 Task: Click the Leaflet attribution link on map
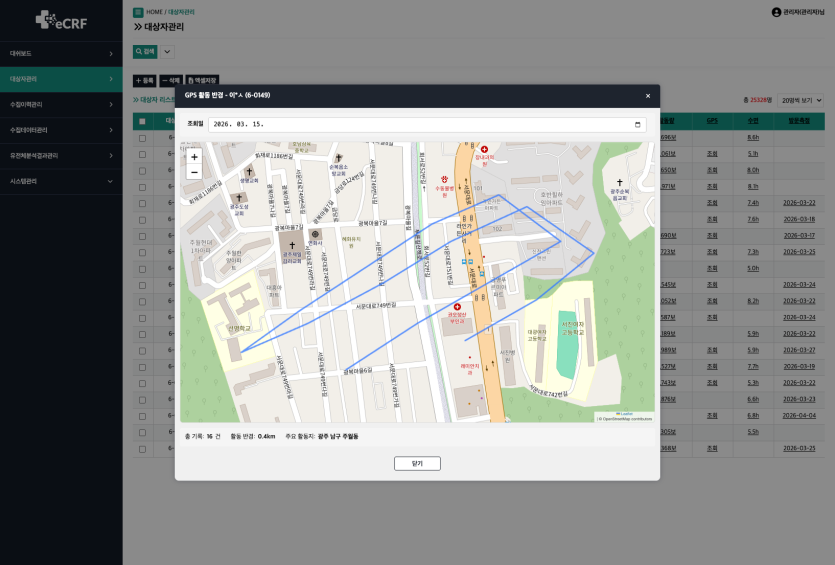tap(626, 414)
